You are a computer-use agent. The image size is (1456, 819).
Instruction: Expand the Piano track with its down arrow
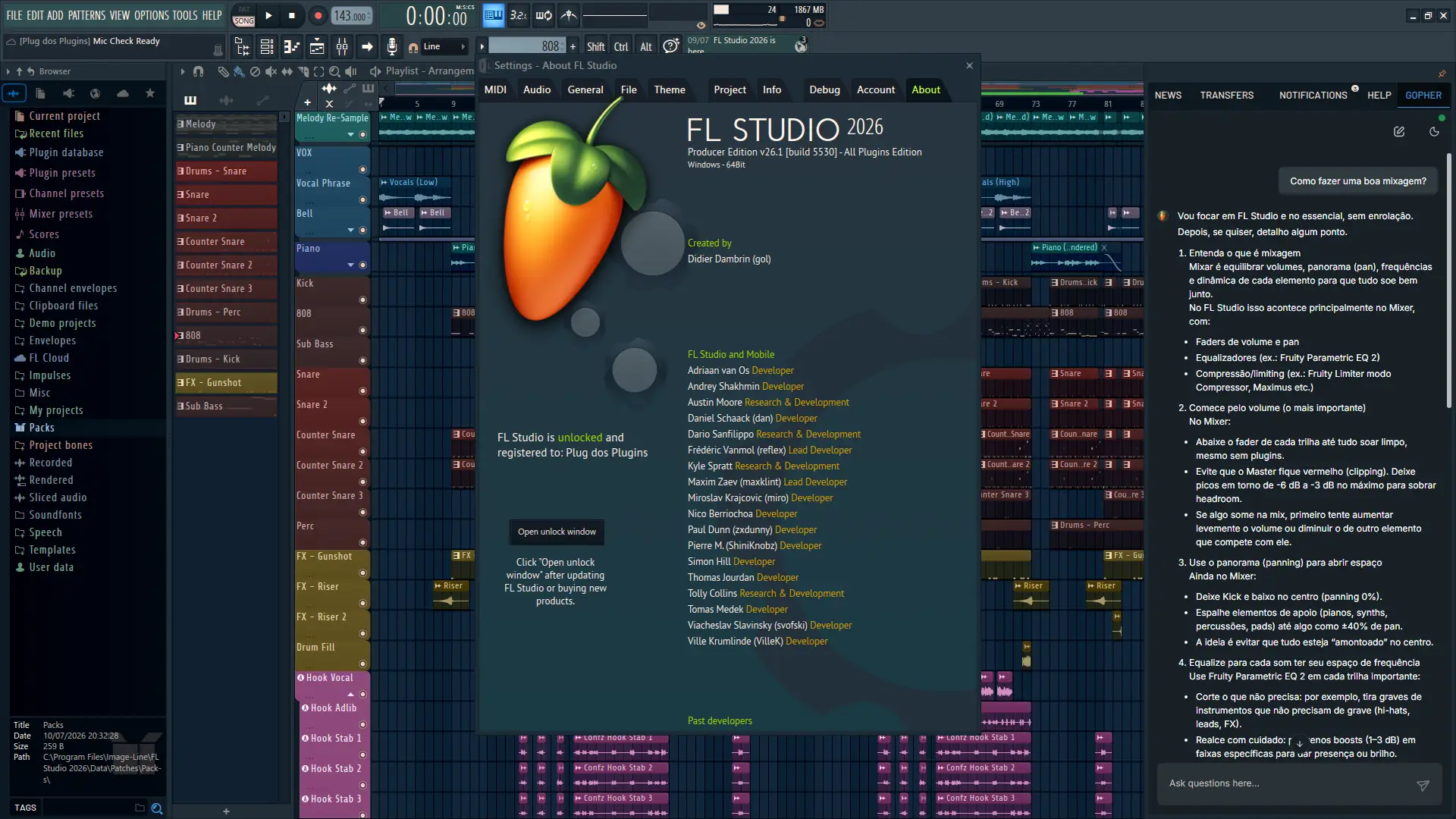click(350, 265)
